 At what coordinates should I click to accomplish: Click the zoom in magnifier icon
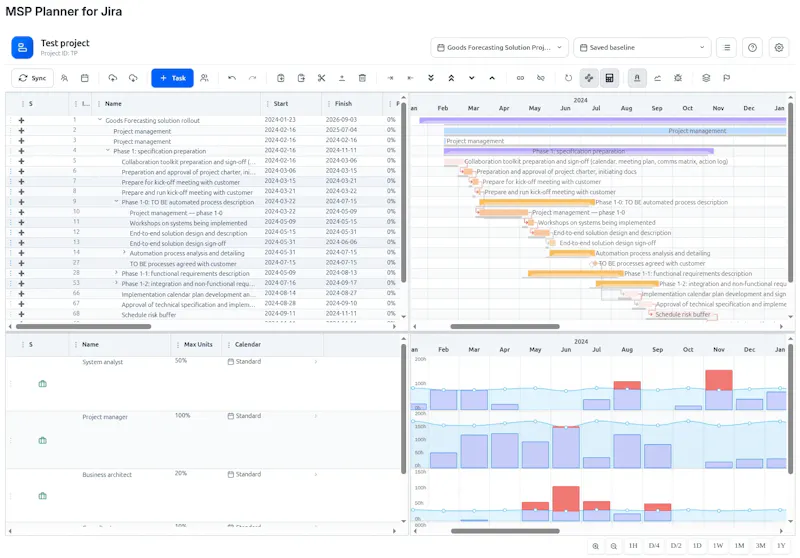595,546
